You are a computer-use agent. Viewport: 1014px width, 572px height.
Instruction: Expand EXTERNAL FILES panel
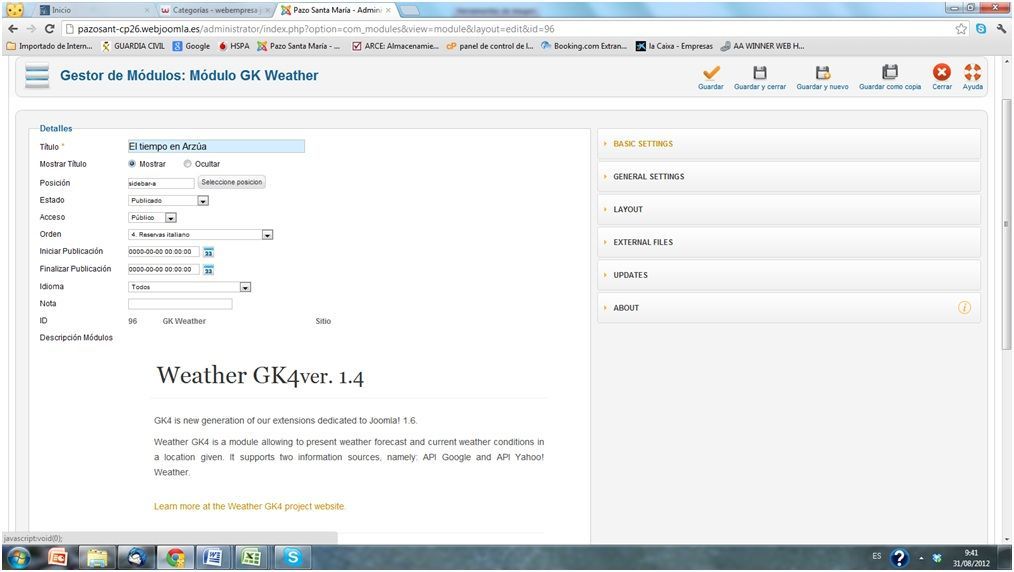pyautogui.click(x=789, y=242)
